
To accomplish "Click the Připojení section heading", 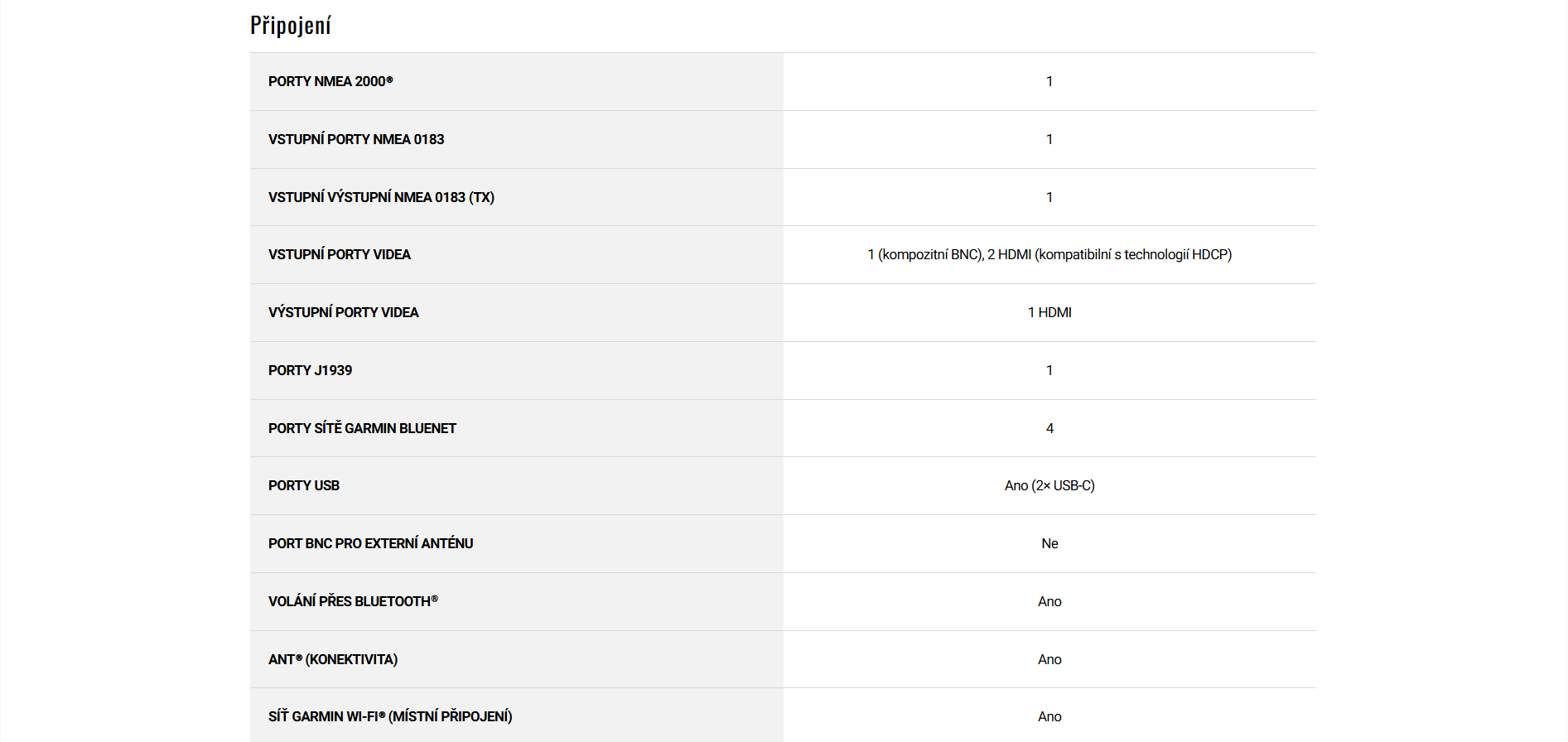I will point(291,26).
